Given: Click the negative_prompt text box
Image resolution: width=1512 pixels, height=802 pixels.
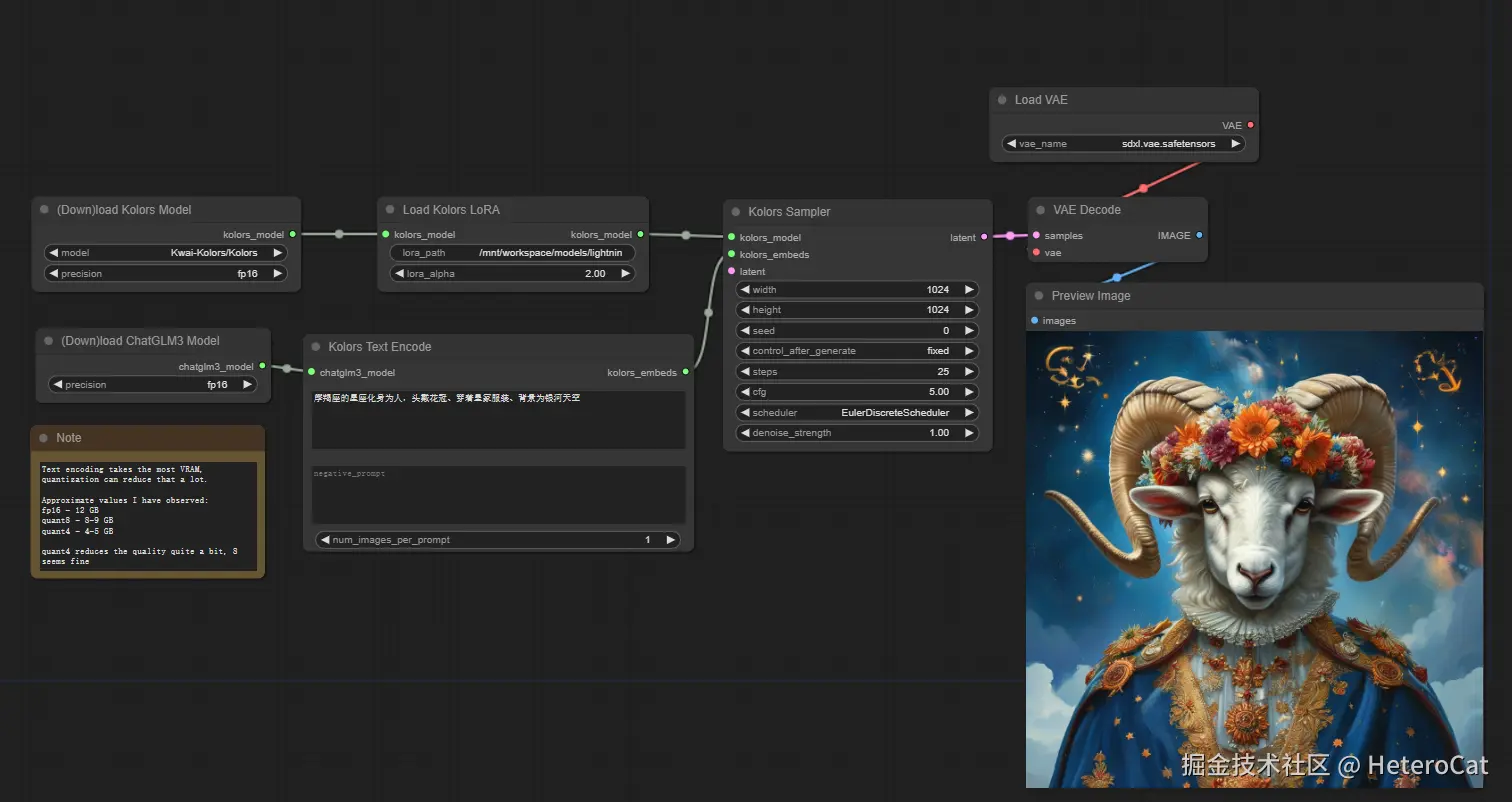Looking at the screenshot, I should [x=498, y=494].
